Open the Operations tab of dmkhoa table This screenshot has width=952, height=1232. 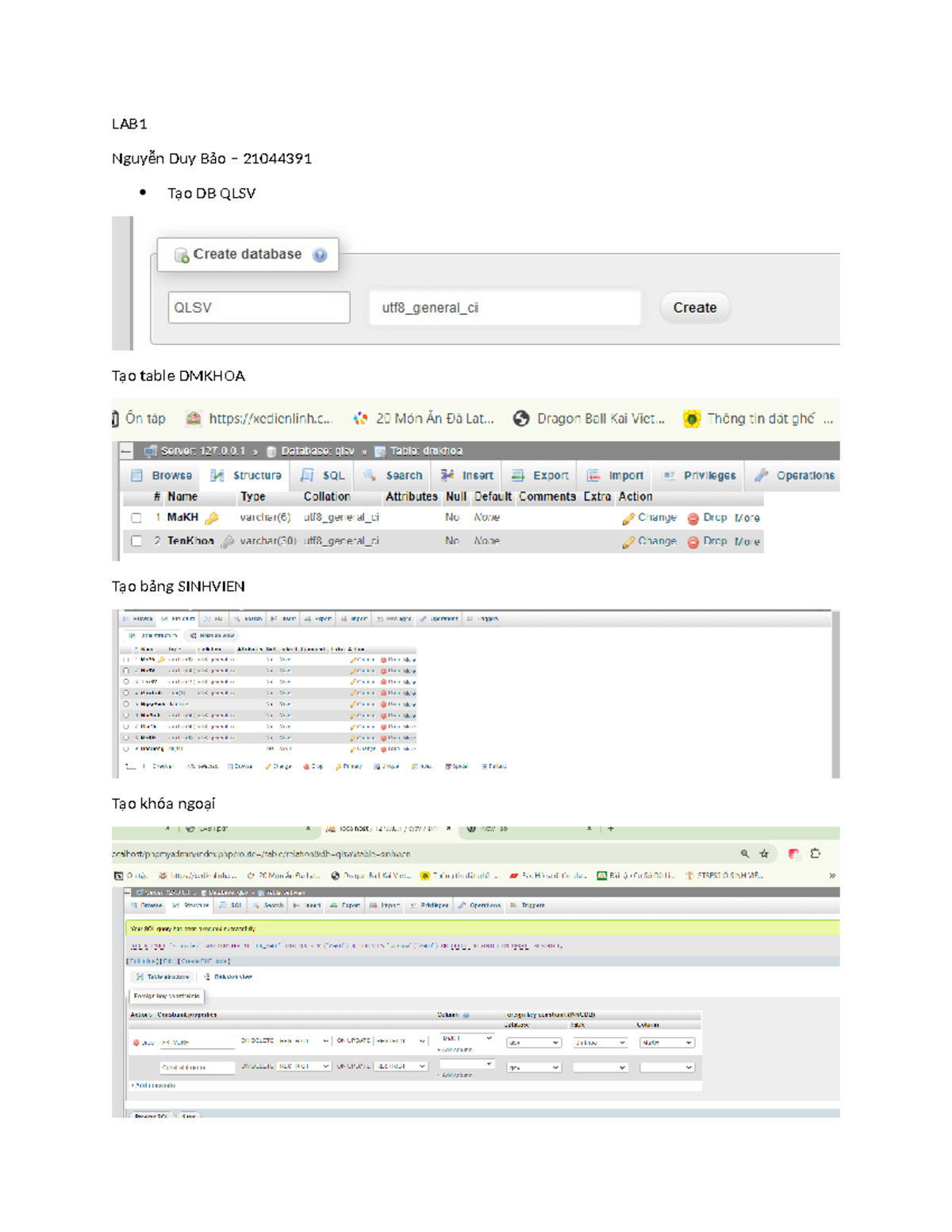795,475
